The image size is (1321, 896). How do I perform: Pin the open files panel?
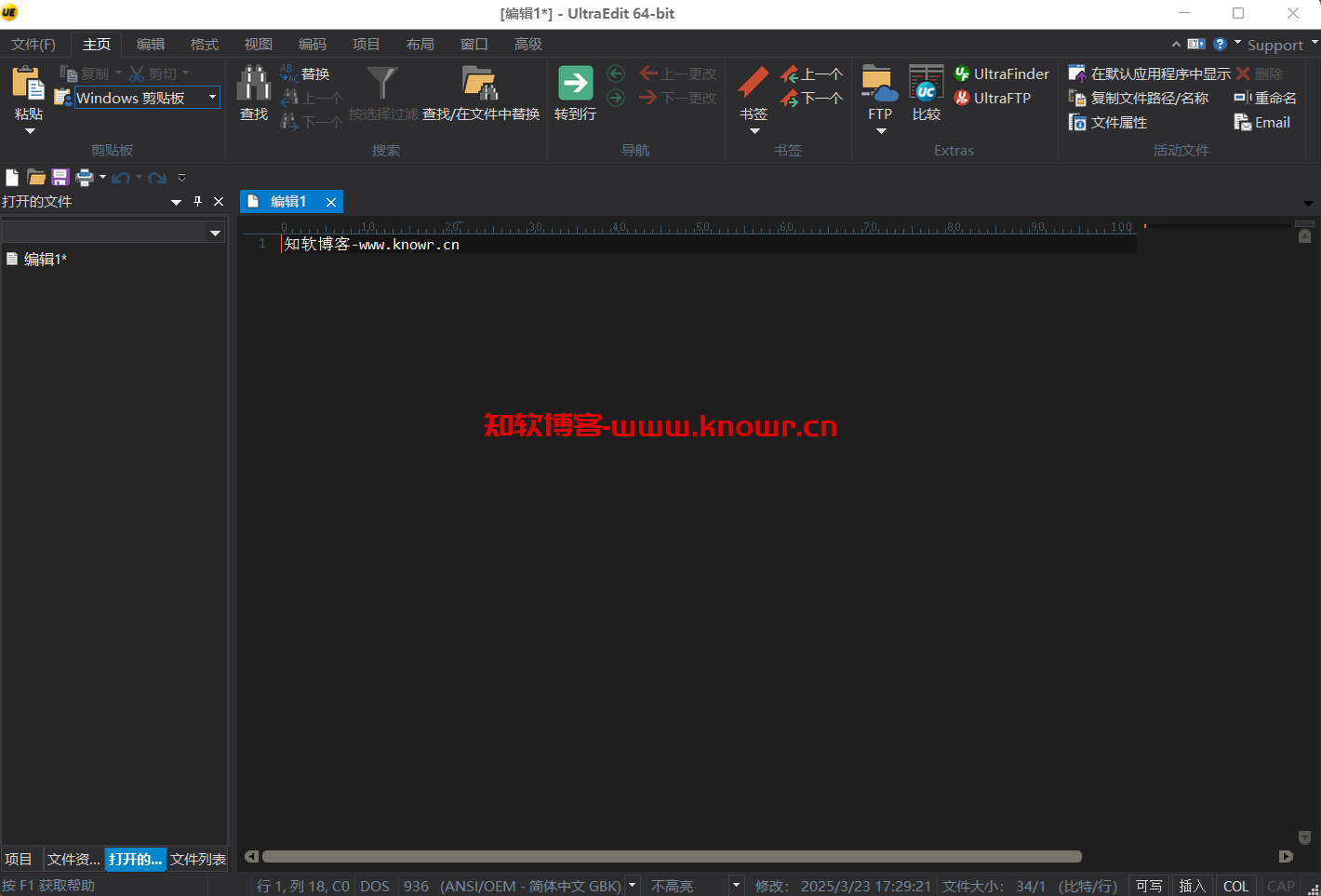tap(197, 201)
